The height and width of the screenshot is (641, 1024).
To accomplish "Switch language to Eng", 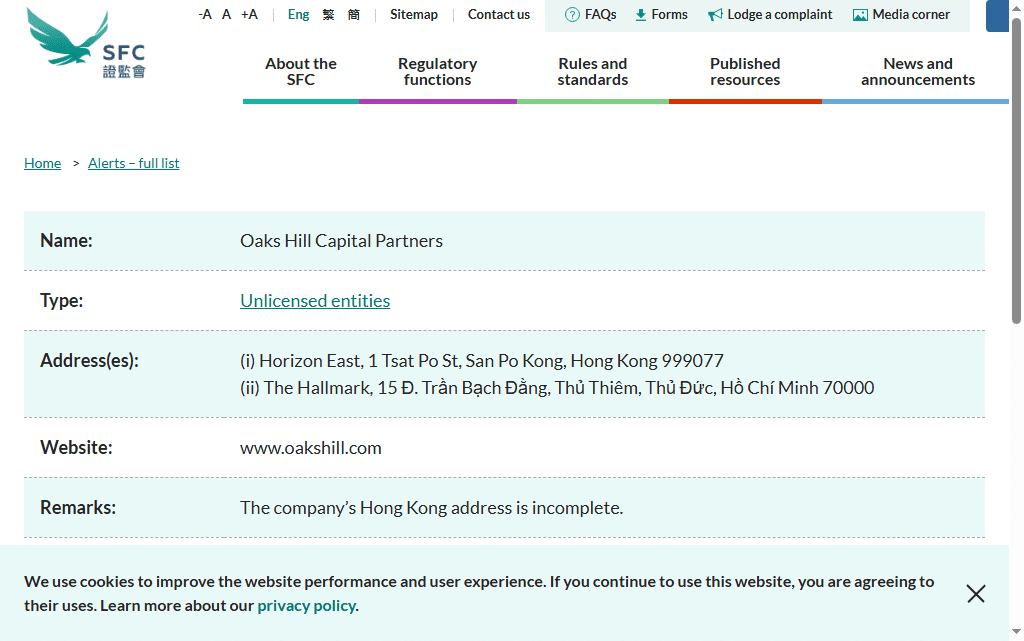I will pos(298,14).
